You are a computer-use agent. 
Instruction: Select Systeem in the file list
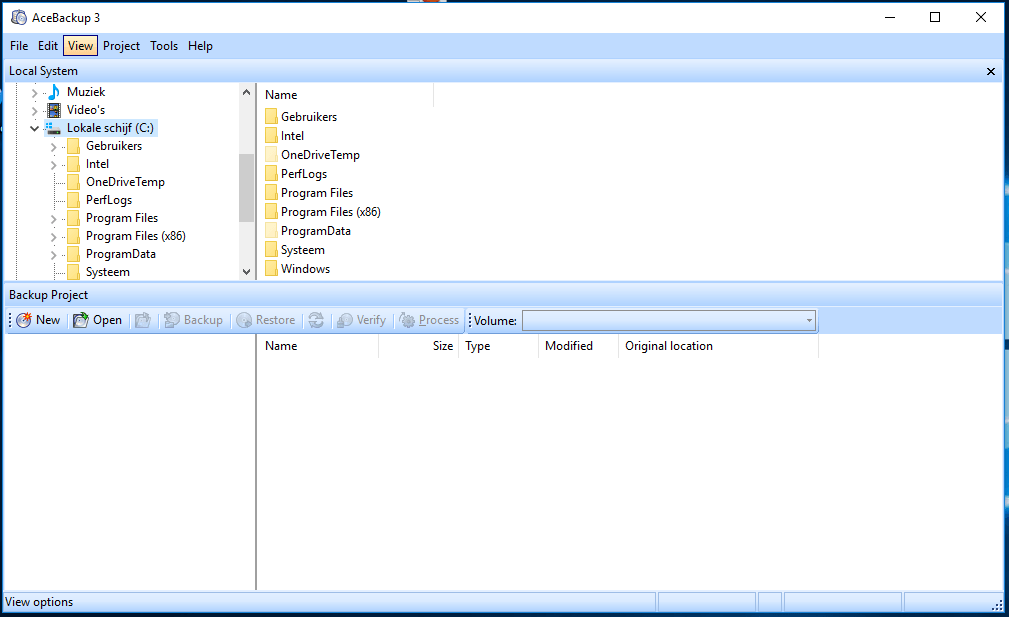tap(302, 250)
